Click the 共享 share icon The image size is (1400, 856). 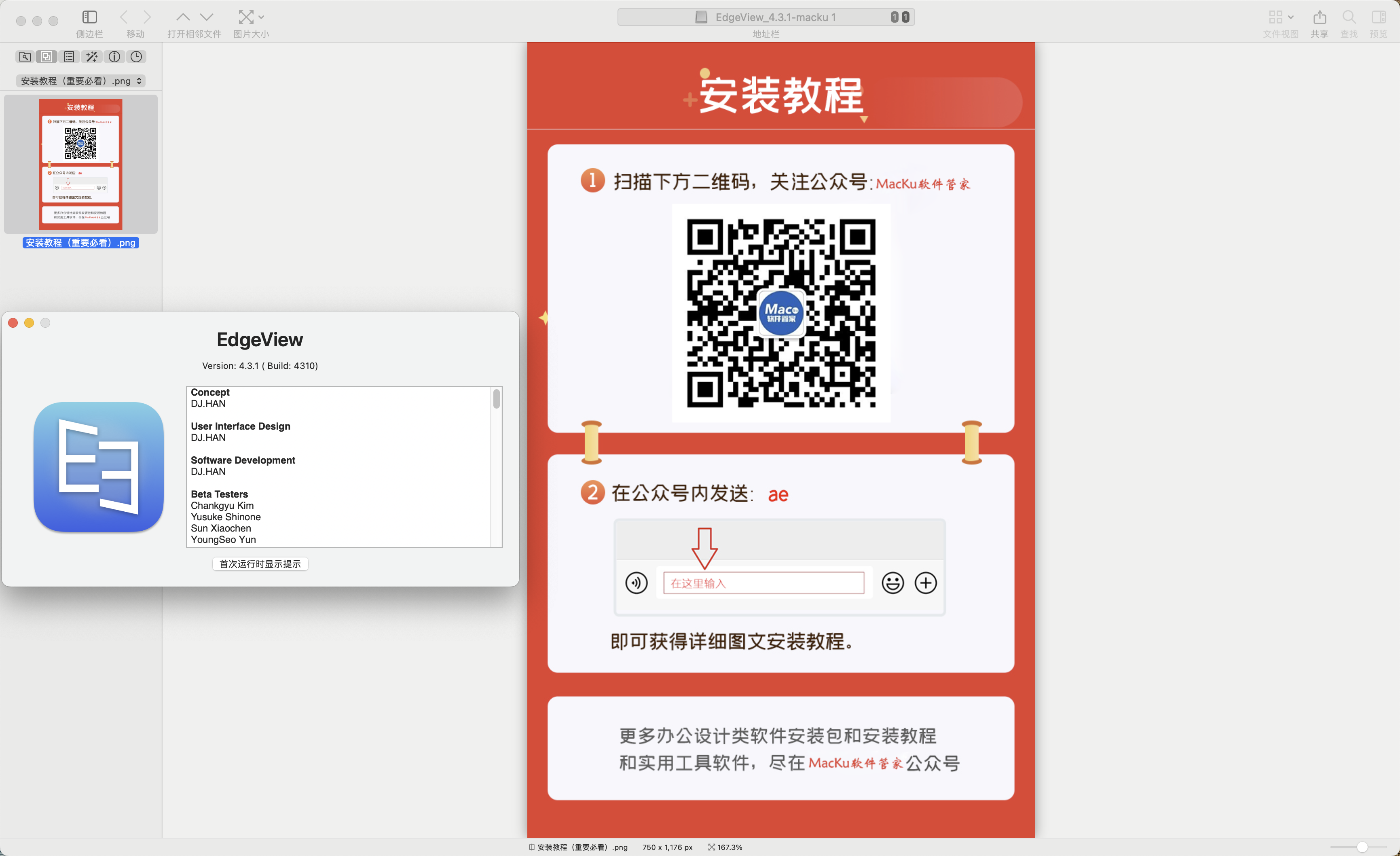click(1319, 17)
